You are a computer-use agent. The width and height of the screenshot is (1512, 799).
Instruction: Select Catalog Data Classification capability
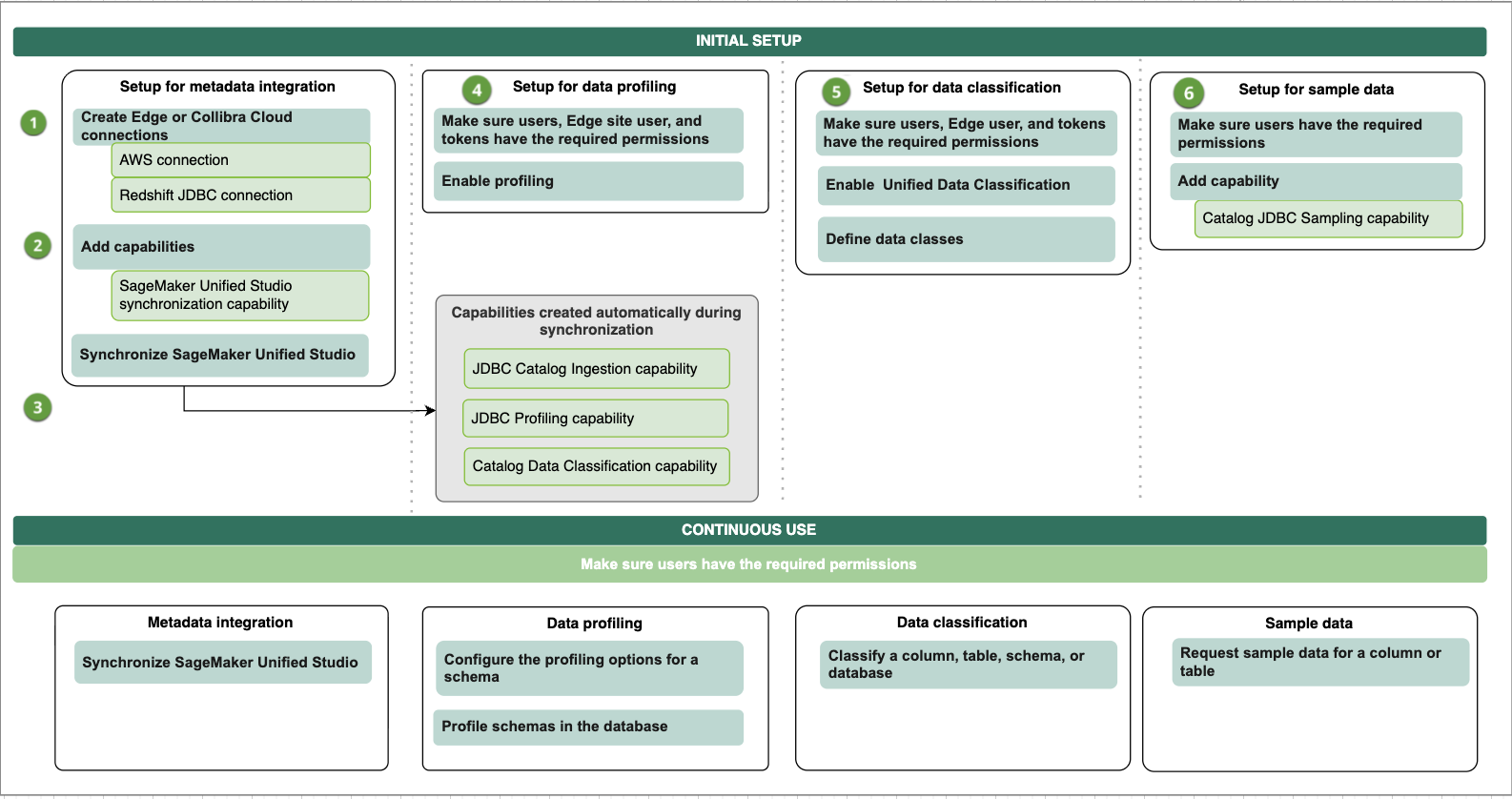point(597,466)
